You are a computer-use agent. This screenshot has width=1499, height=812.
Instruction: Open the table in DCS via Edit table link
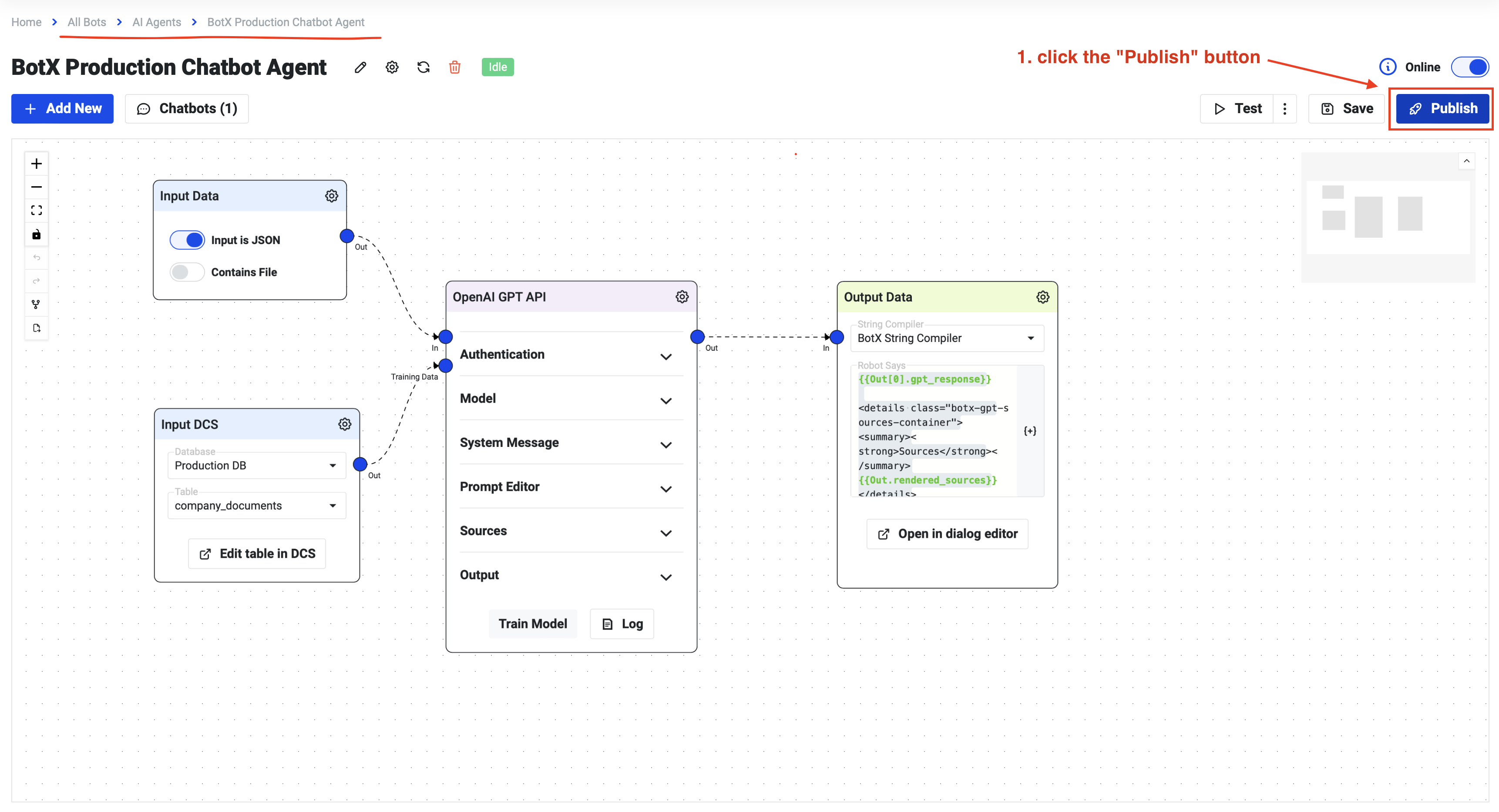(257, 553)
